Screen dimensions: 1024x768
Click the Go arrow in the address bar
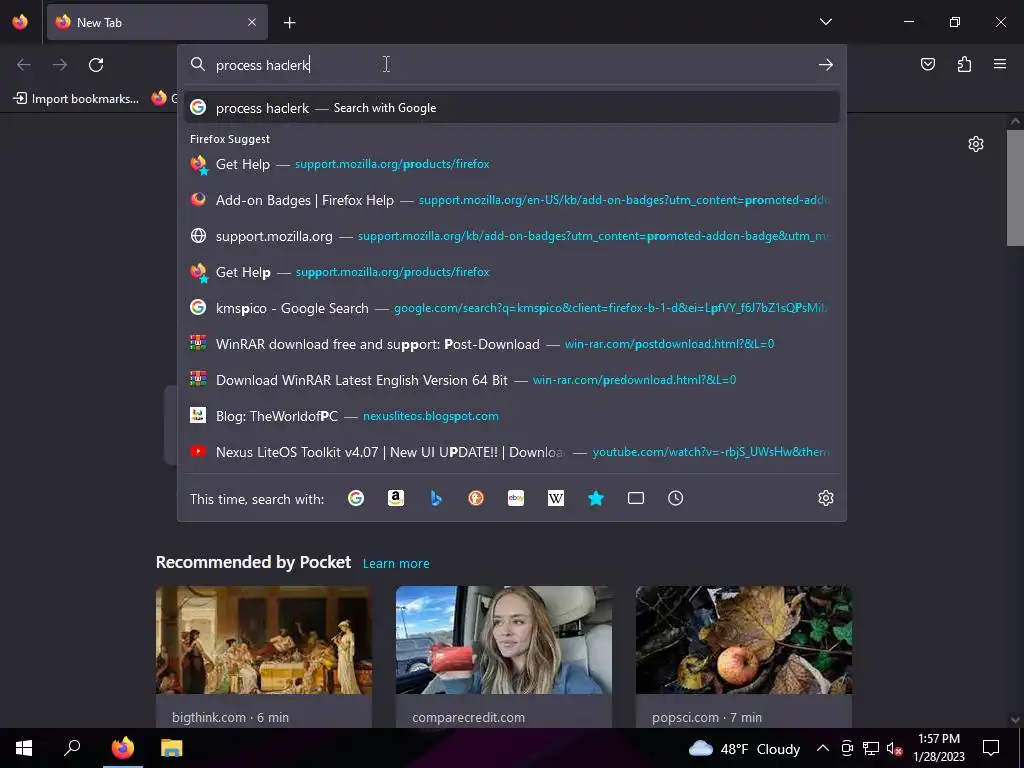pos(825,65)
